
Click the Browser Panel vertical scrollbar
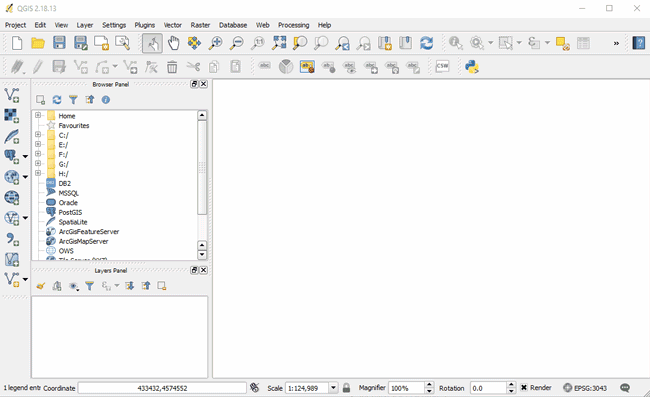(202, 167)
